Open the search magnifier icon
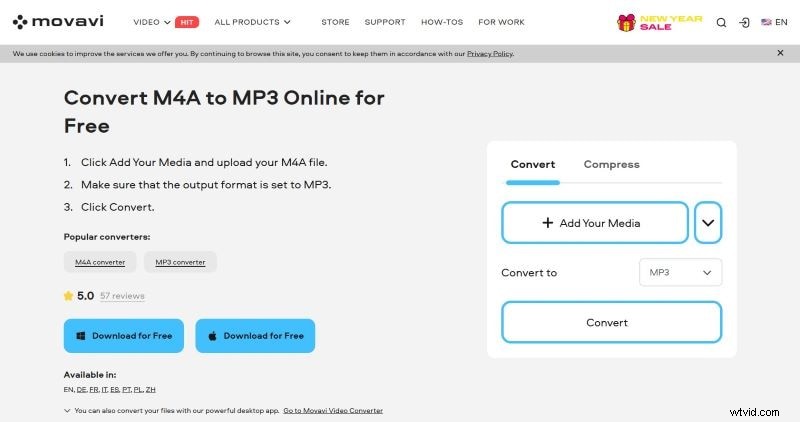This screenshot has height=422, width=800. (721, 22)
